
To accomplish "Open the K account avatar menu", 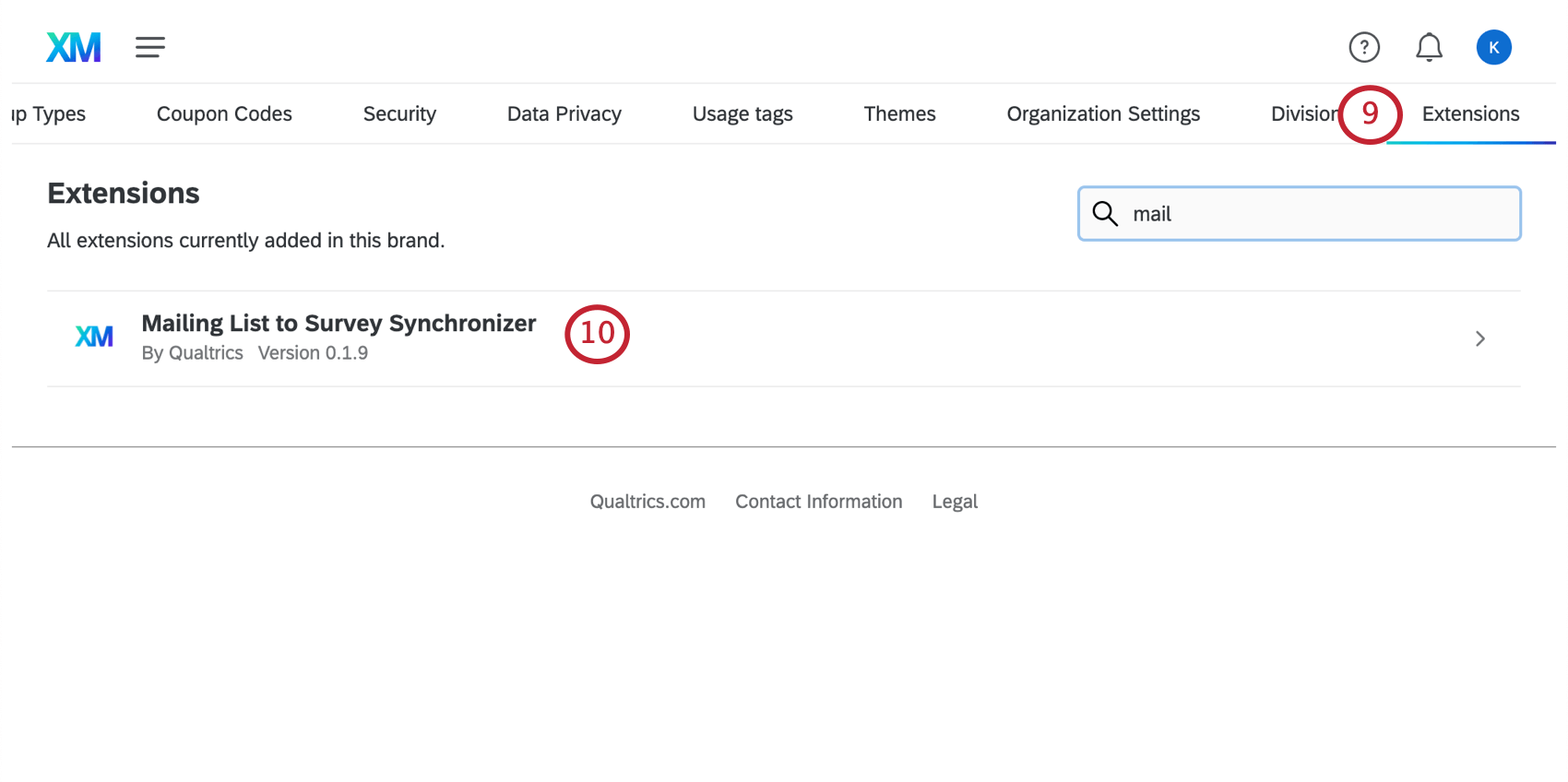I will click(1493, 47).
